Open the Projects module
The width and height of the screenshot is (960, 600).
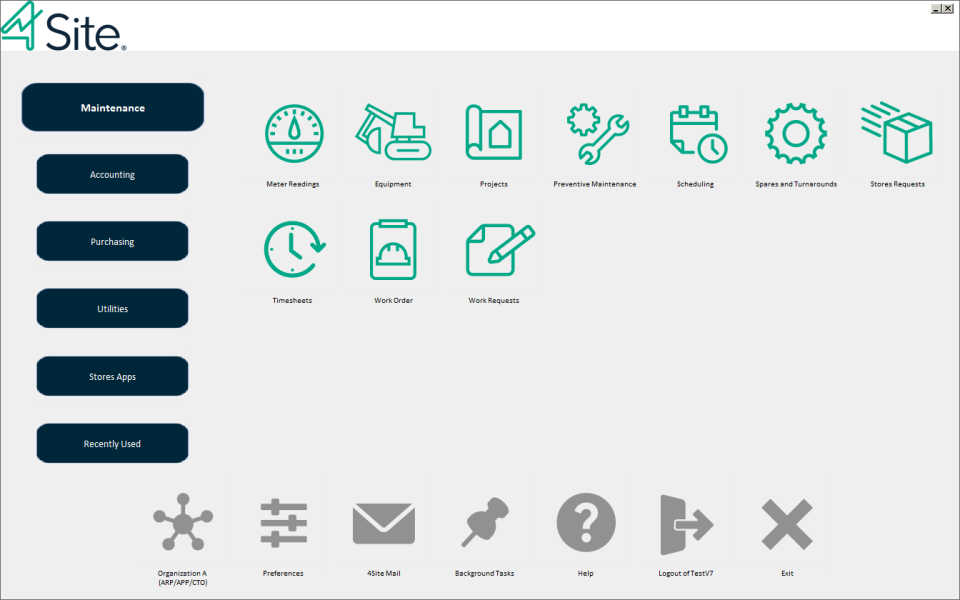point(493,133)
